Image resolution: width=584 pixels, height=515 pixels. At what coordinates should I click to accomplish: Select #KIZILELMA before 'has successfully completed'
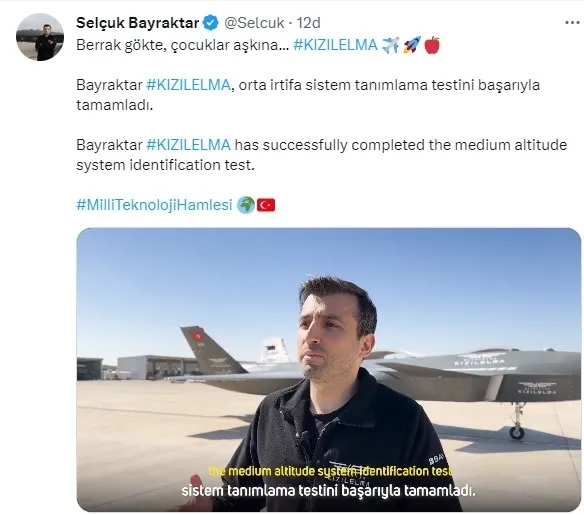(188, 144)
